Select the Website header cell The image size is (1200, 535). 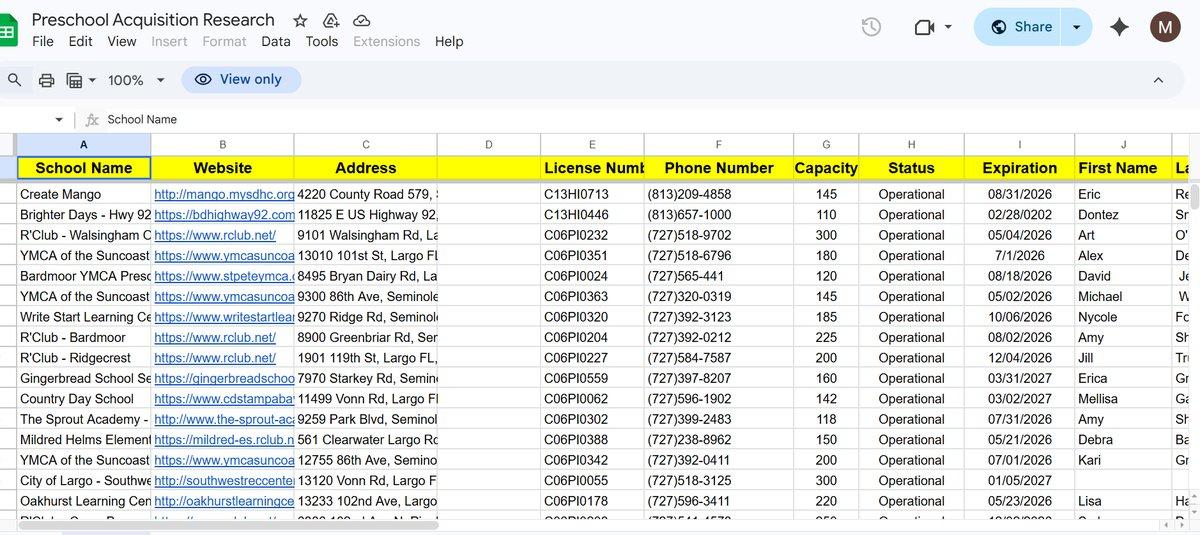223,168
